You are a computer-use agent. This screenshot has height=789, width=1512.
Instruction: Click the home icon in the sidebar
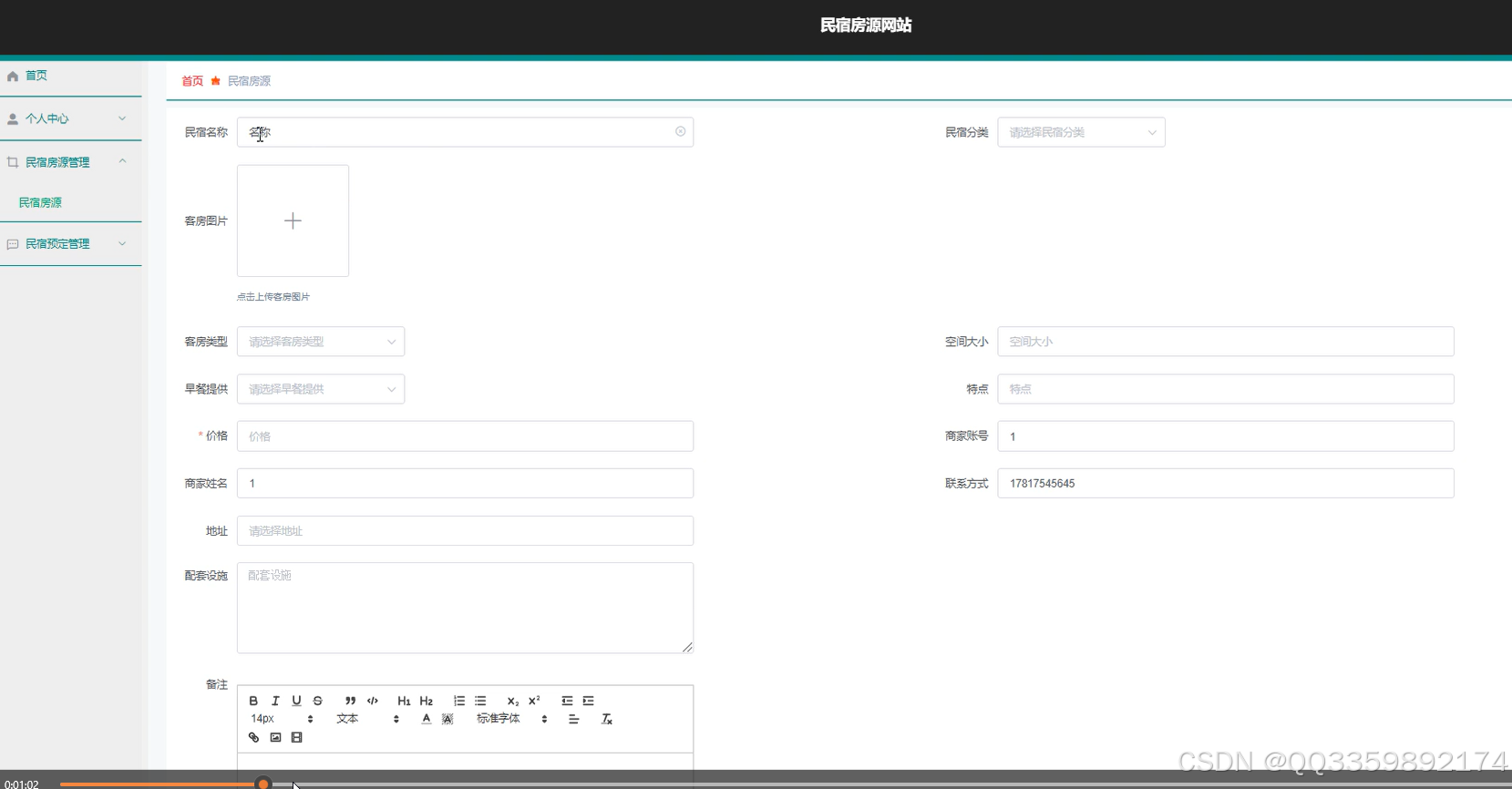pyautogui.click(x=13, y=77)
